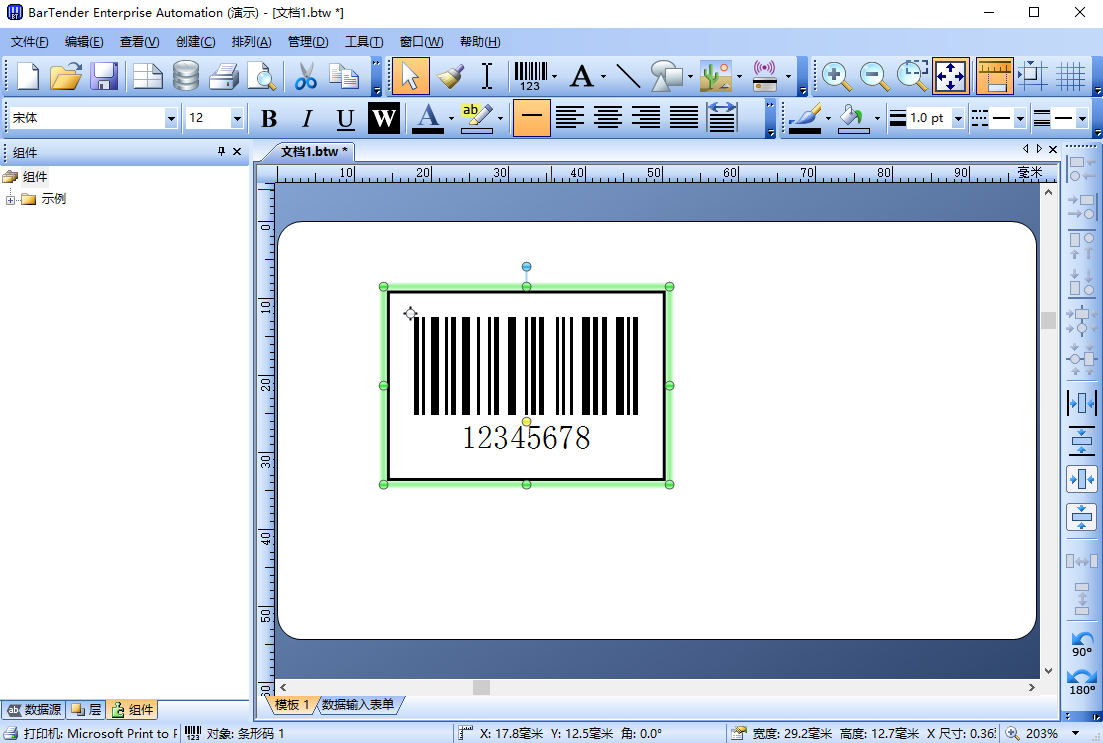Open an existing document with folder icon
Viewport: 1103px width, 743px height.
pyautogui.click(x=66, y=76)
